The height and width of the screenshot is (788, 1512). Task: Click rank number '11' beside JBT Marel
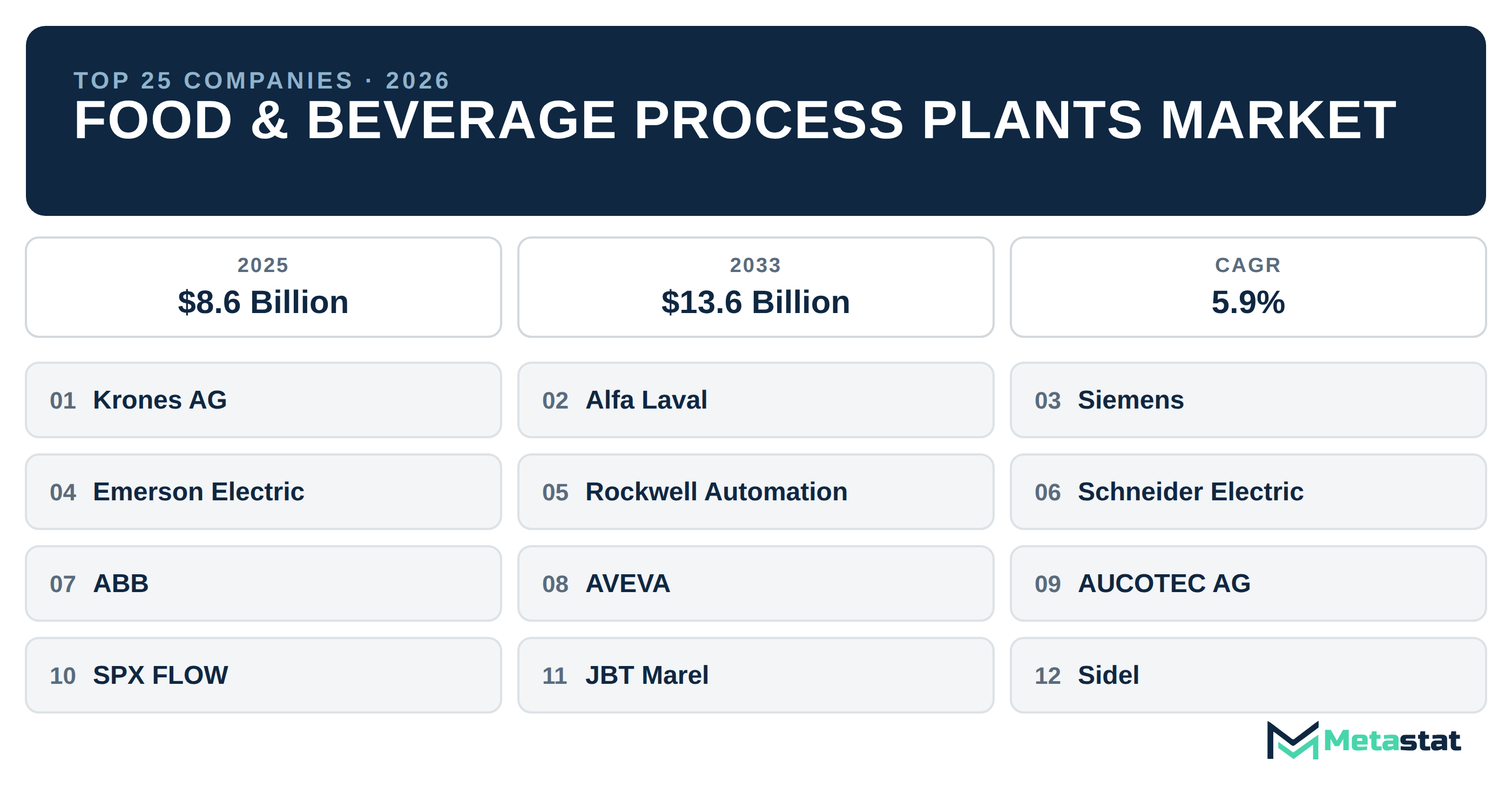[555, 676]
